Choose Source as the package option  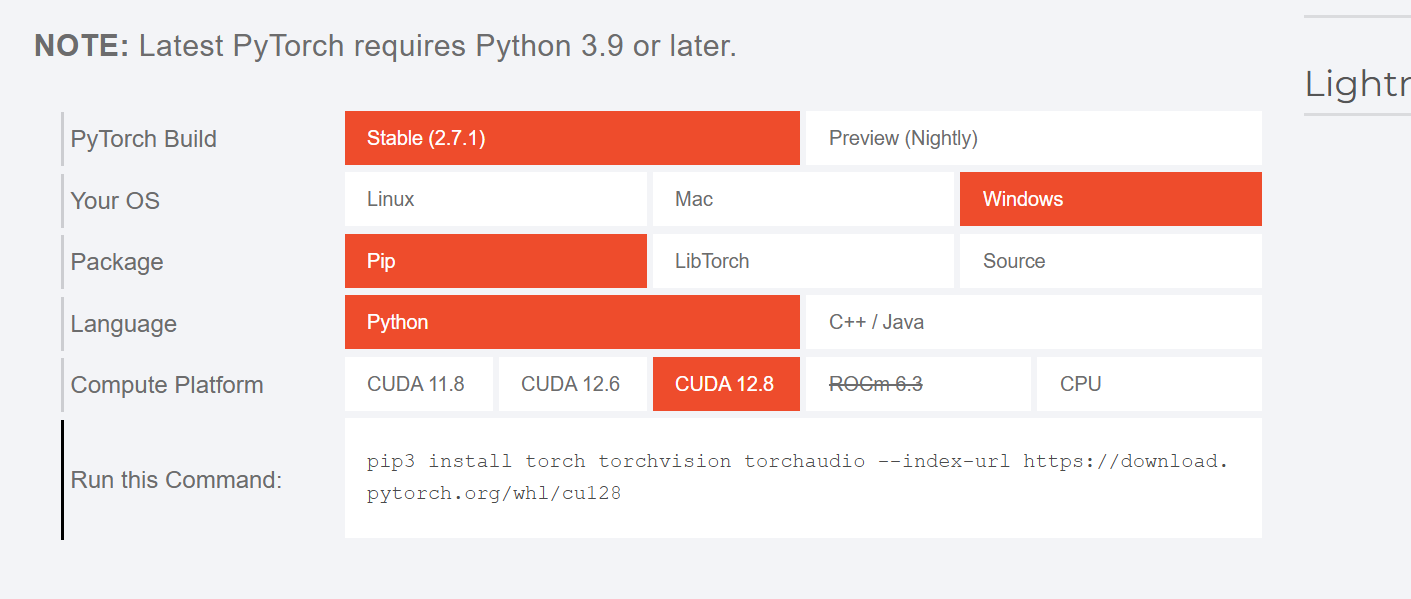pyautogui.click(x=1110, y=261)
